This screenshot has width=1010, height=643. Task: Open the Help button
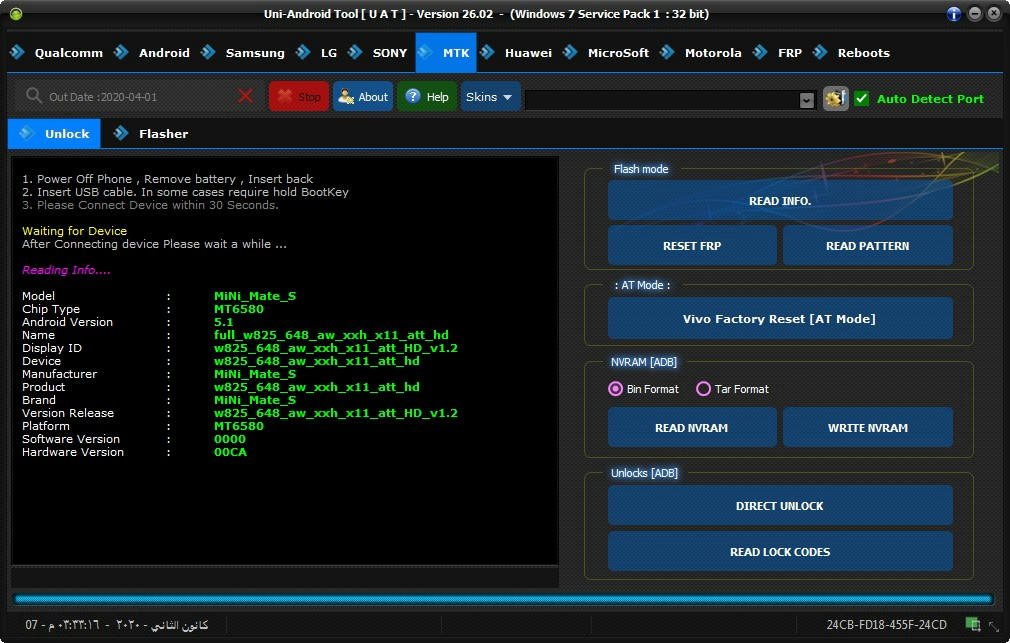(x=427, y=97)
